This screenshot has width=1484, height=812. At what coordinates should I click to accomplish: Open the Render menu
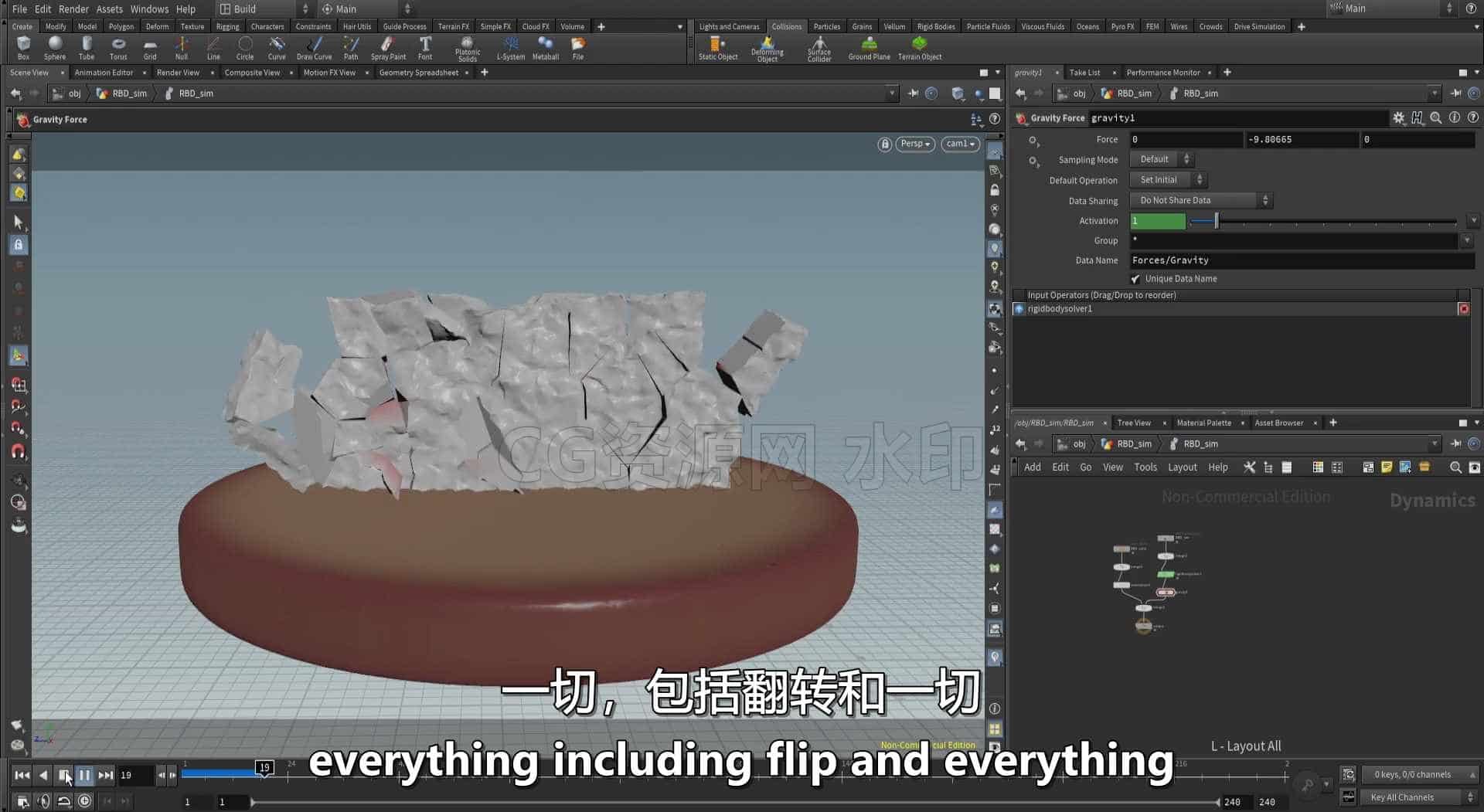[73, 8]
